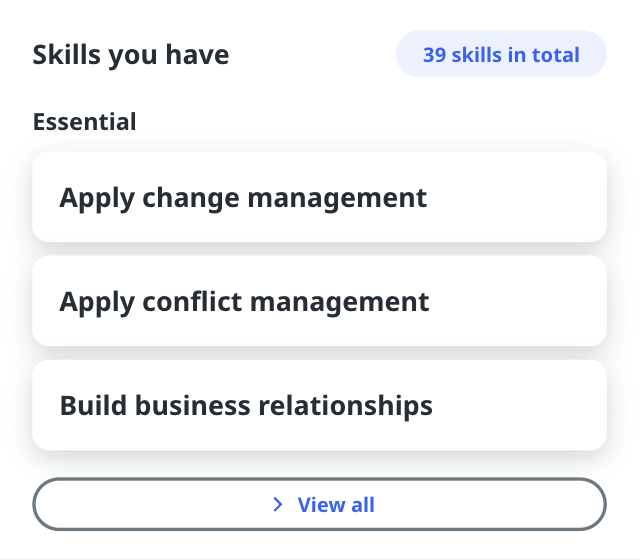
Task: Click the Essential category label
Action: tap(85, 122)
